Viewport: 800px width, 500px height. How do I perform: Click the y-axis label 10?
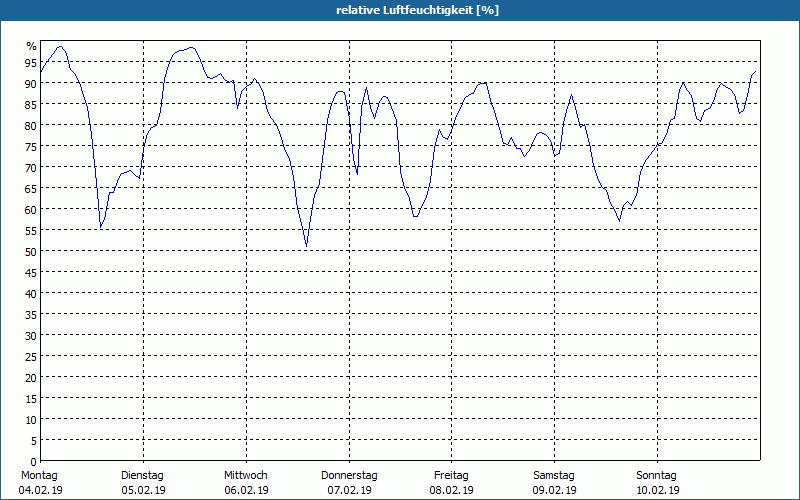(31, 419)
